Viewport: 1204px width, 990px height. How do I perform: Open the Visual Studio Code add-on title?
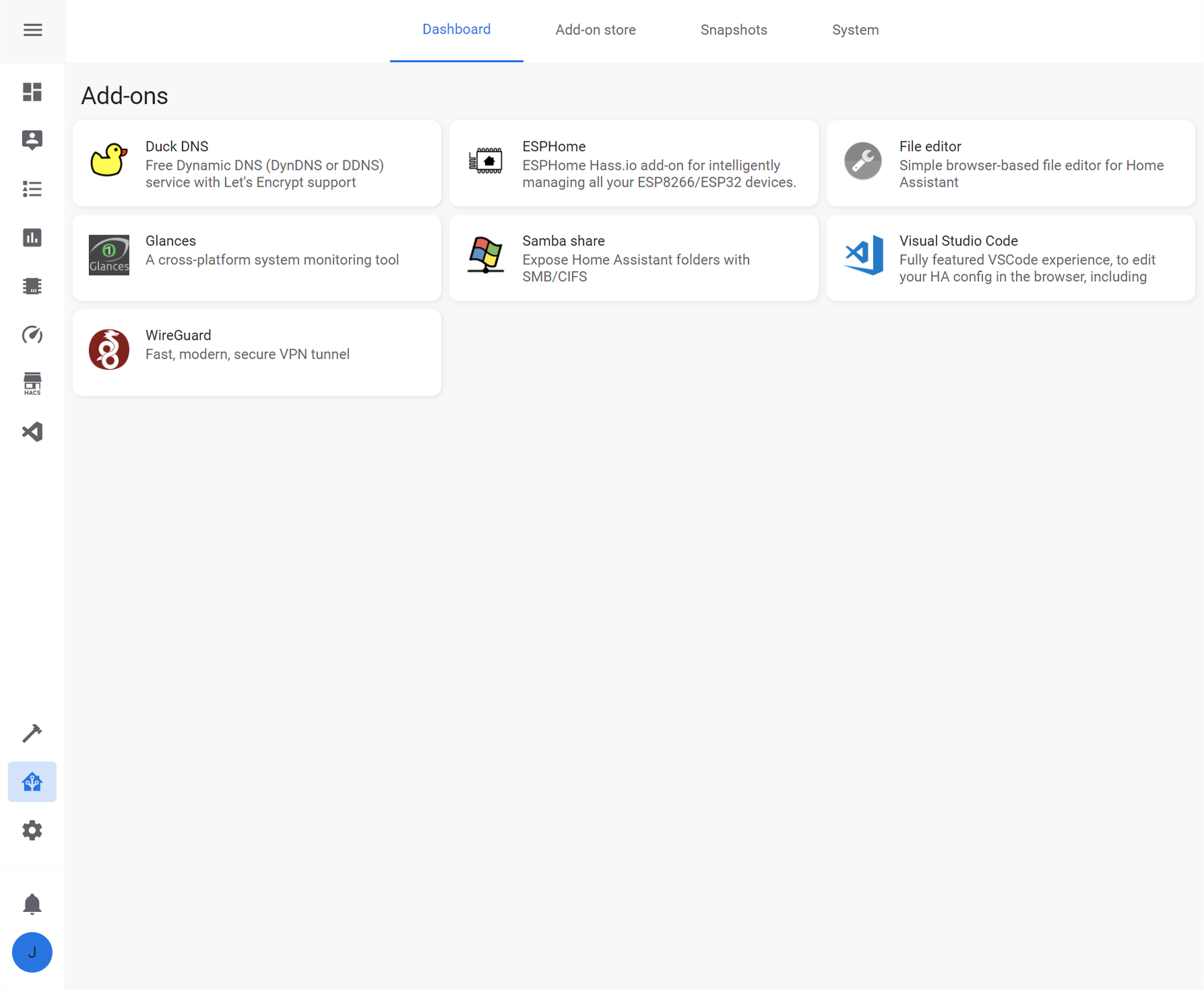(x=958, y=241)
